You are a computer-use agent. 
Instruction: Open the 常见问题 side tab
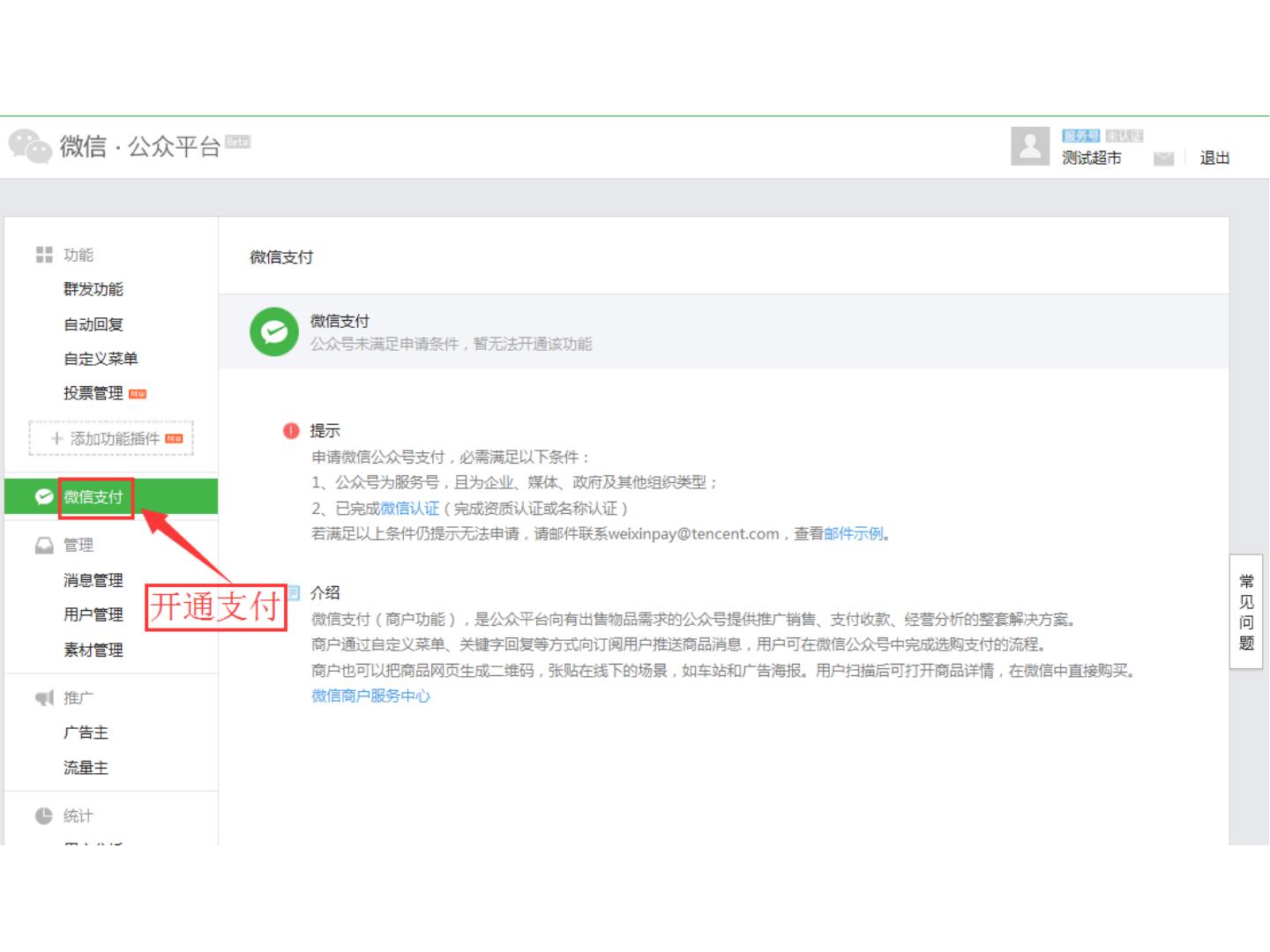[x=1246, y=612]
